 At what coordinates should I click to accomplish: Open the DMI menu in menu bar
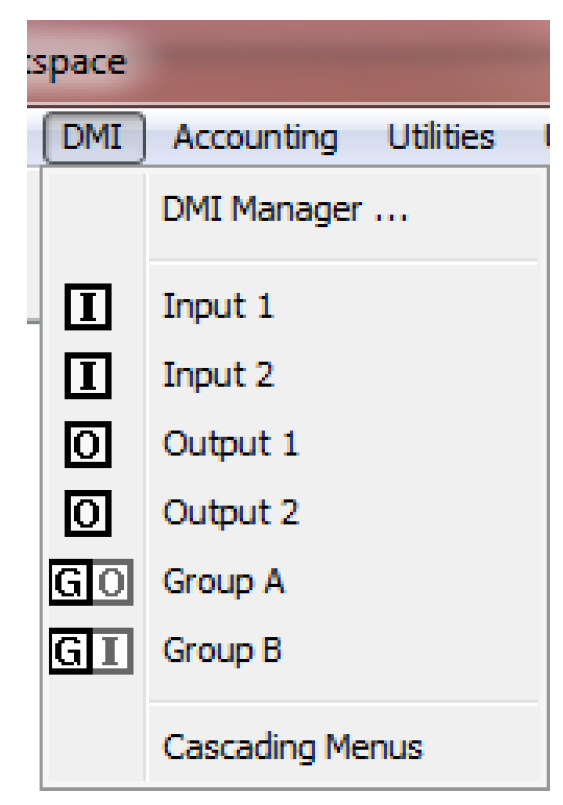click(94, 138)
